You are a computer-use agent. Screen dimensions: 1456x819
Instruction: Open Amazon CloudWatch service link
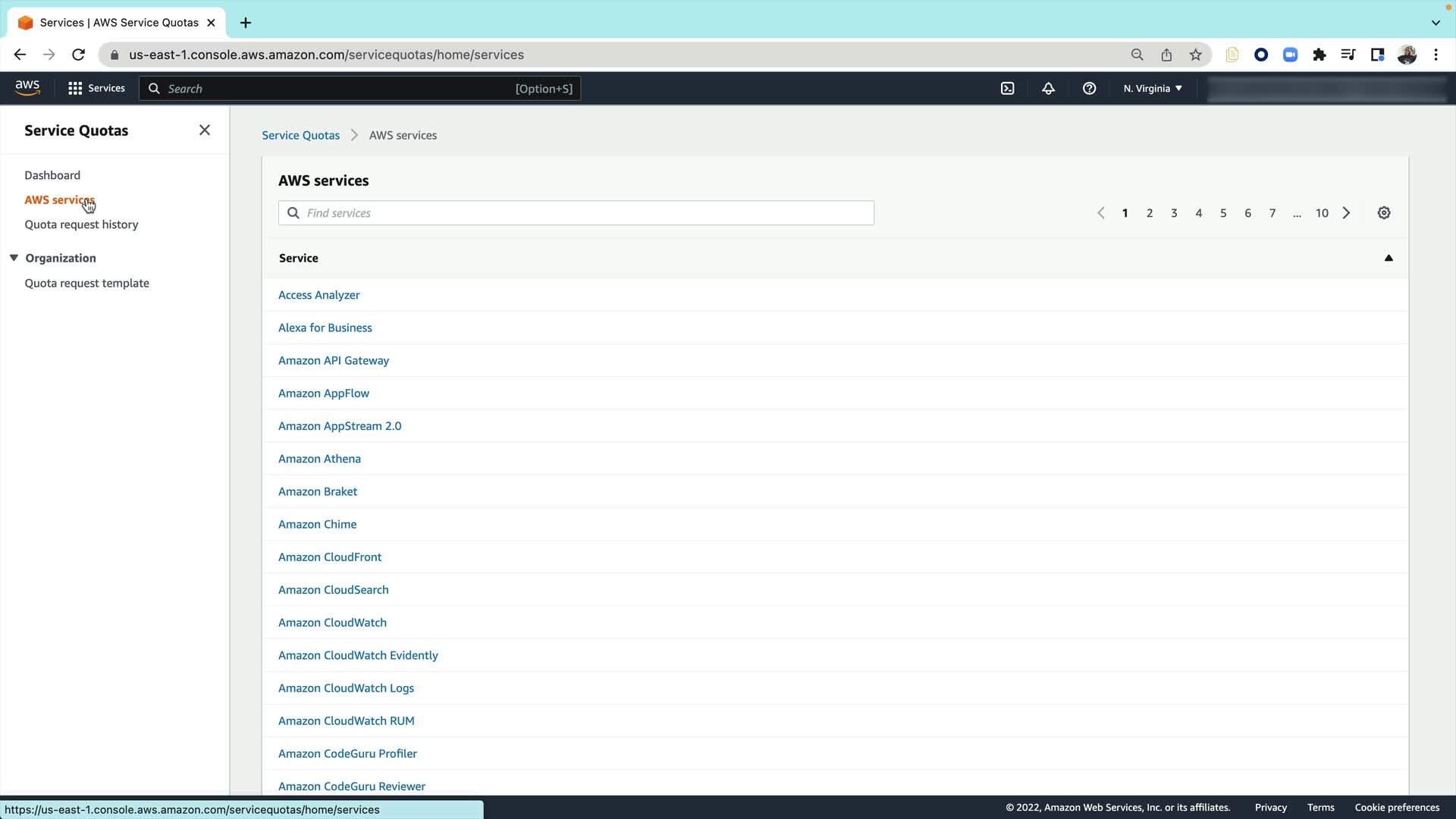click(332, 623)
